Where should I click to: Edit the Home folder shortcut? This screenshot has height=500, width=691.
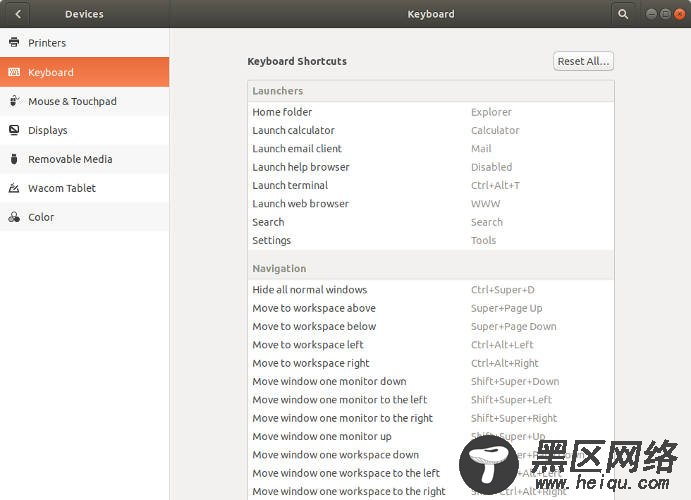point(431,112)
